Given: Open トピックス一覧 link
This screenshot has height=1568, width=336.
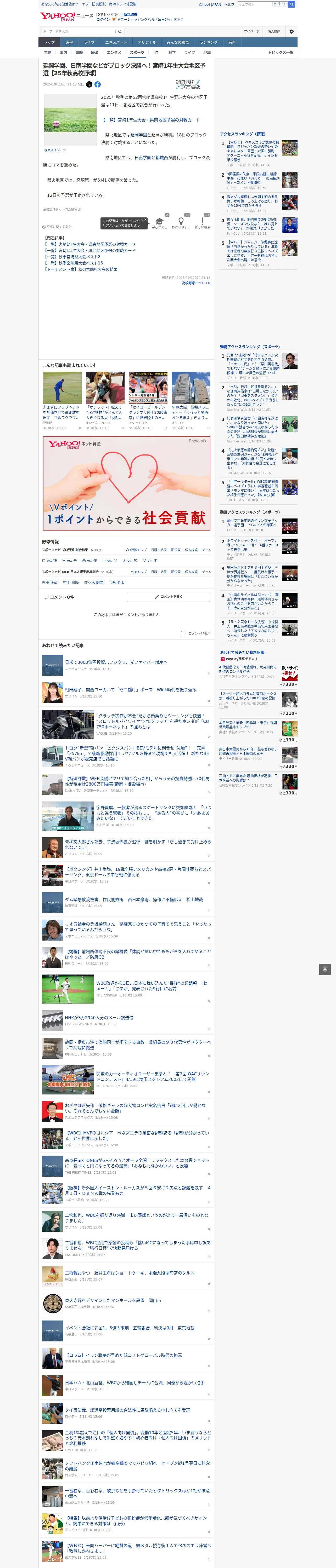Looking at the screenshot, I should pos(281,52).
